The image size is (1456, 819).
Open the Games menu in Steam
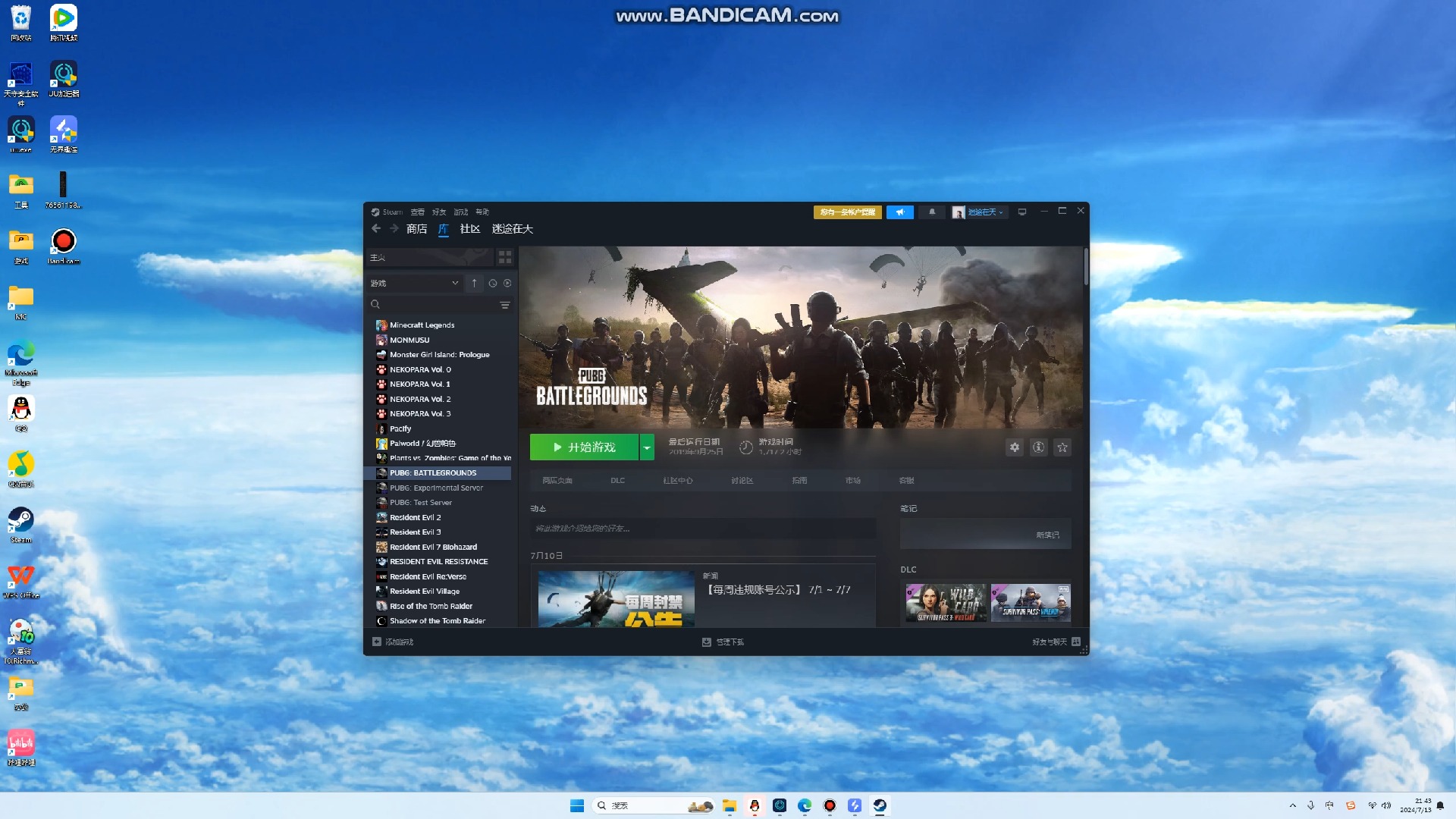pyautogui.click(x=461, y=212)
